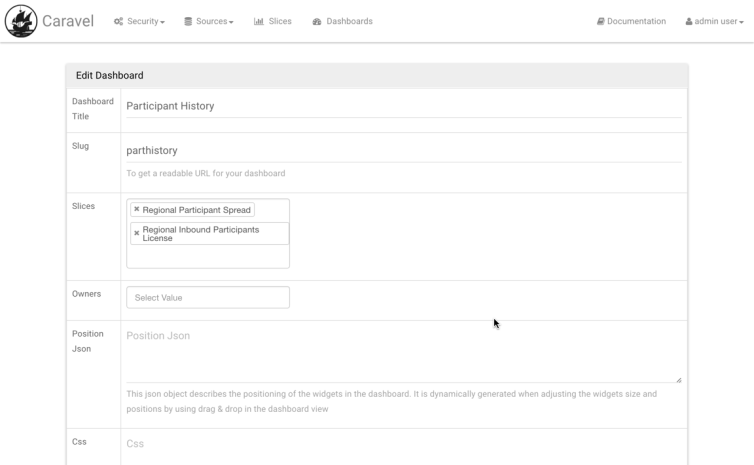This screenshot has width=754, height=465.
Task: Click the Slices bar chart icon
Action: click(x=259, y=22)
